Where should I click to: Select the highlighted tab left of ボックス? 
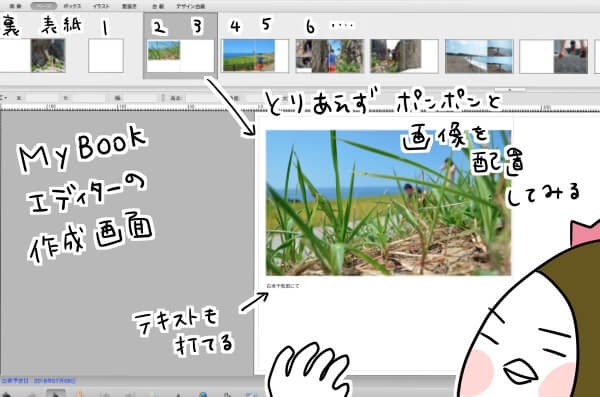(44, 6)
